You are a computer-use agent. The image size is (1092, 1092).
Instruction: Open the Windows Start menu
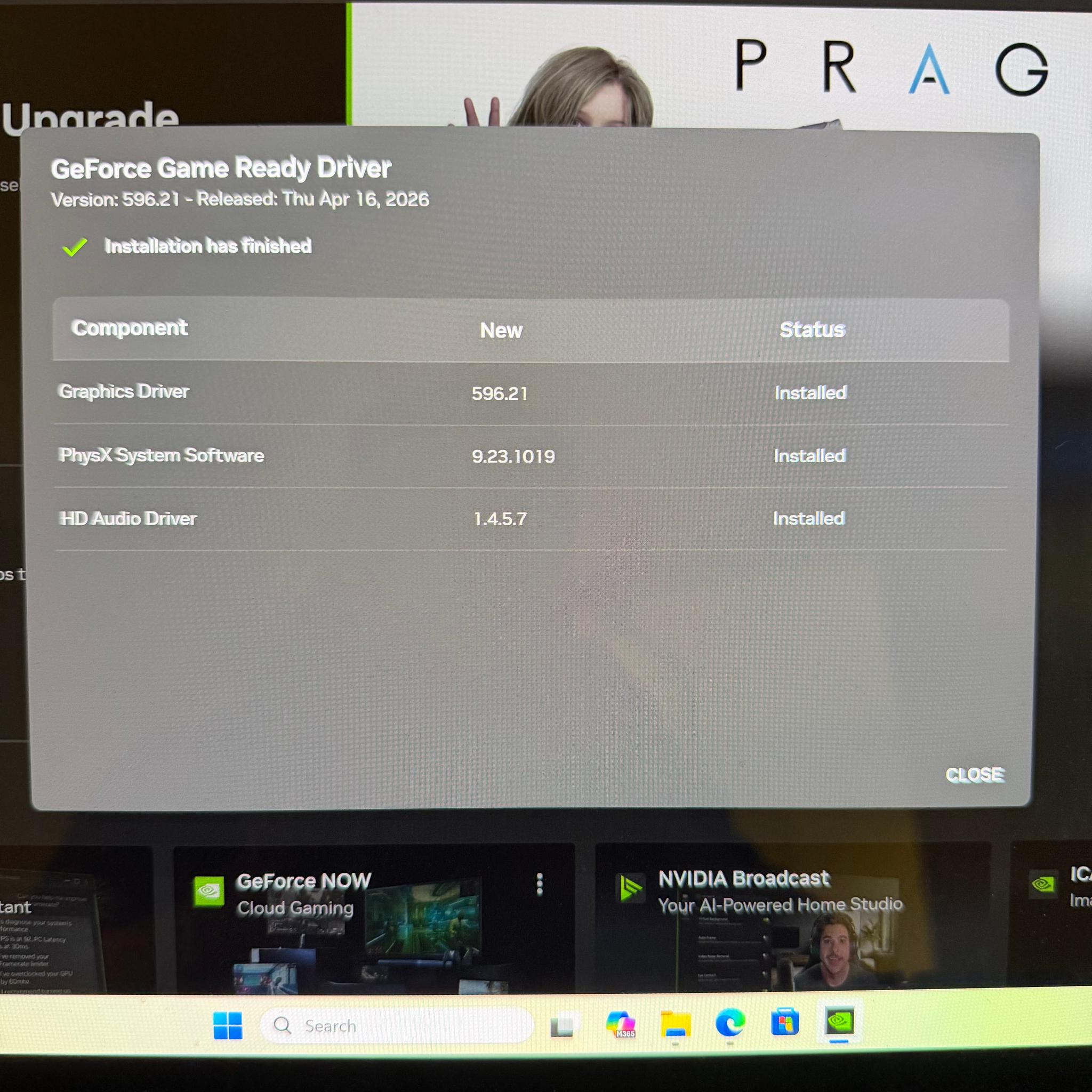[x=228, y=1025]
